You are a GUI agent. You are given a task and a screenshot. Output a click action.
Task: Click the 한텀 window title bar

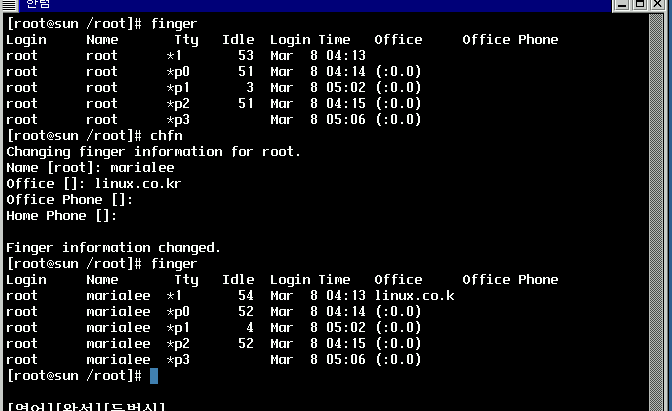[x=300, y=4]
